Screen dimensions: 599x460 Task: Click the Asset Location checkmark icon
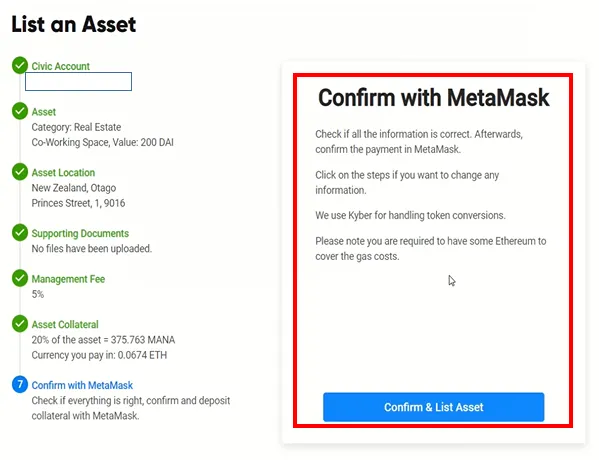(20, 172)
